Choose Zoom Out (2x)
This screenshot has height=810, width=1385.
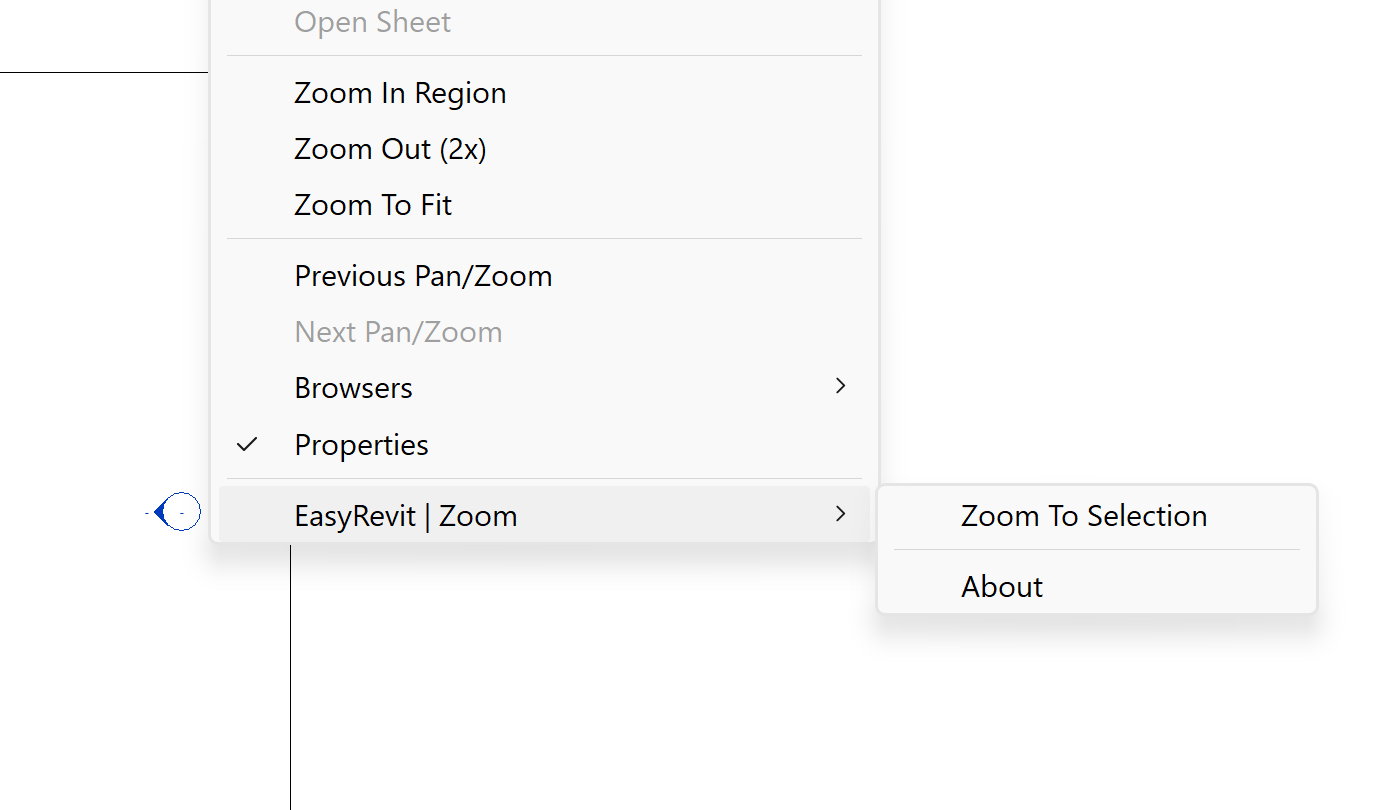point(390,149)
